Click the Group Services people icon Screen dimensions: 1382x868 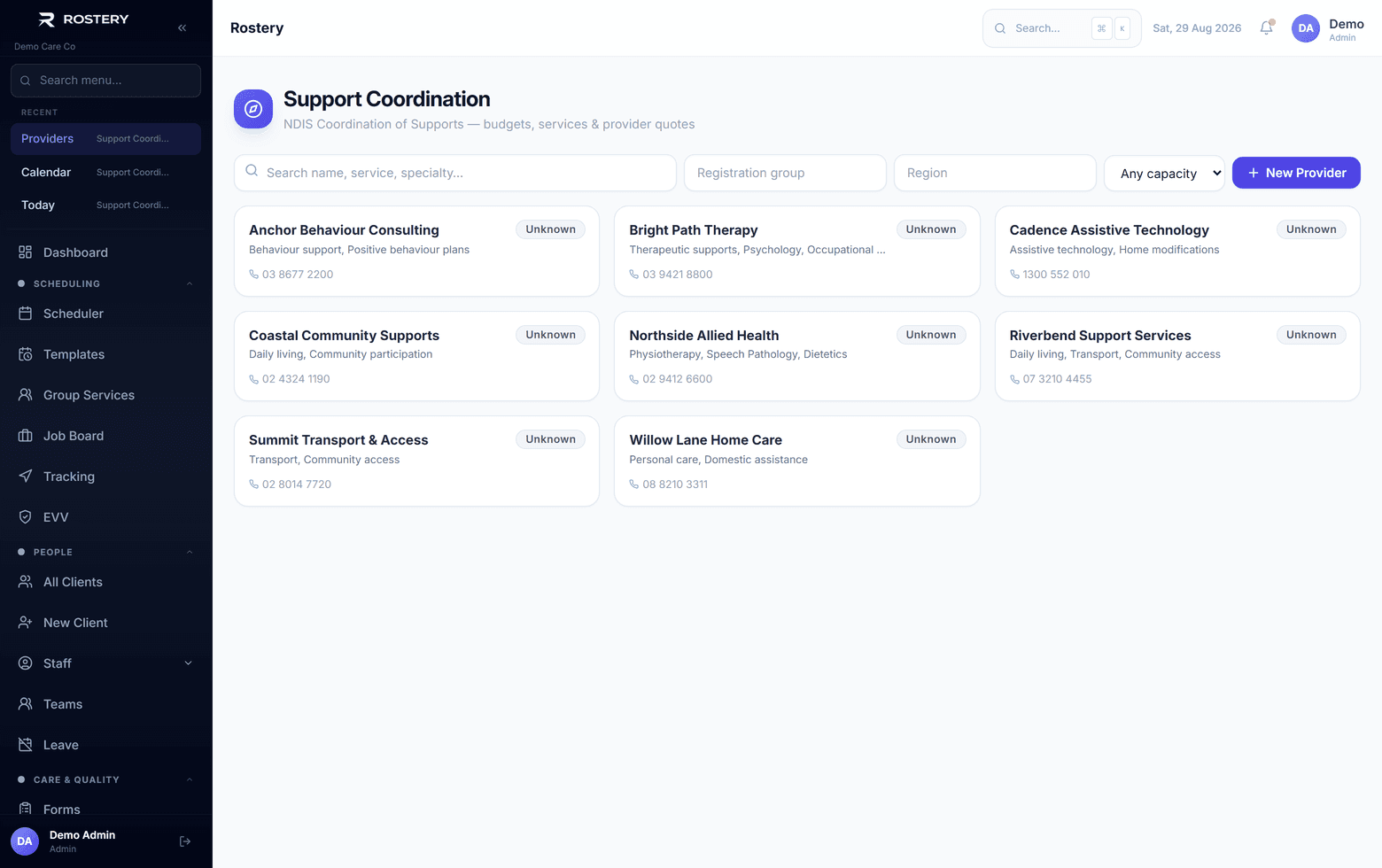(25, 395)
